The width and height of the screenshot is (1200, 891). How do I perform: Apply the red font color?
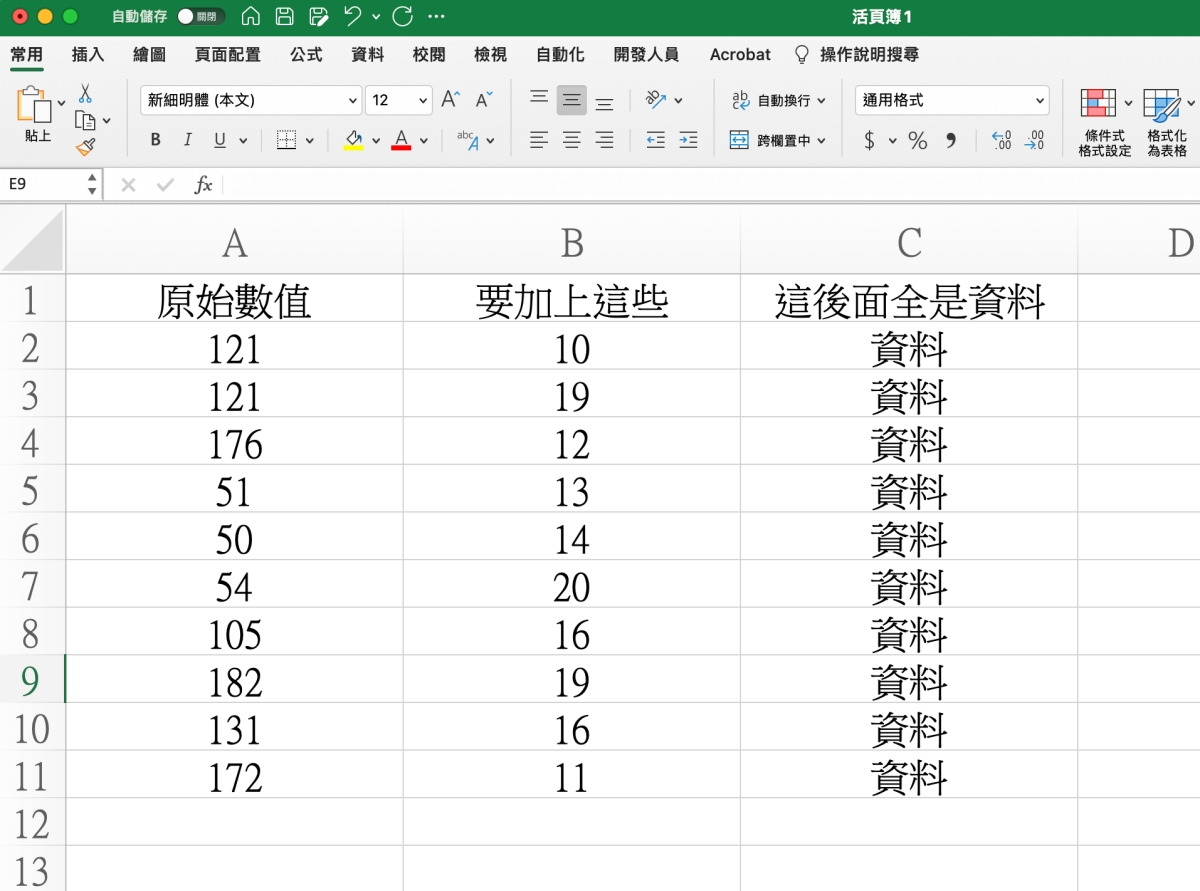pyautogui.click(x=402, y=140)
